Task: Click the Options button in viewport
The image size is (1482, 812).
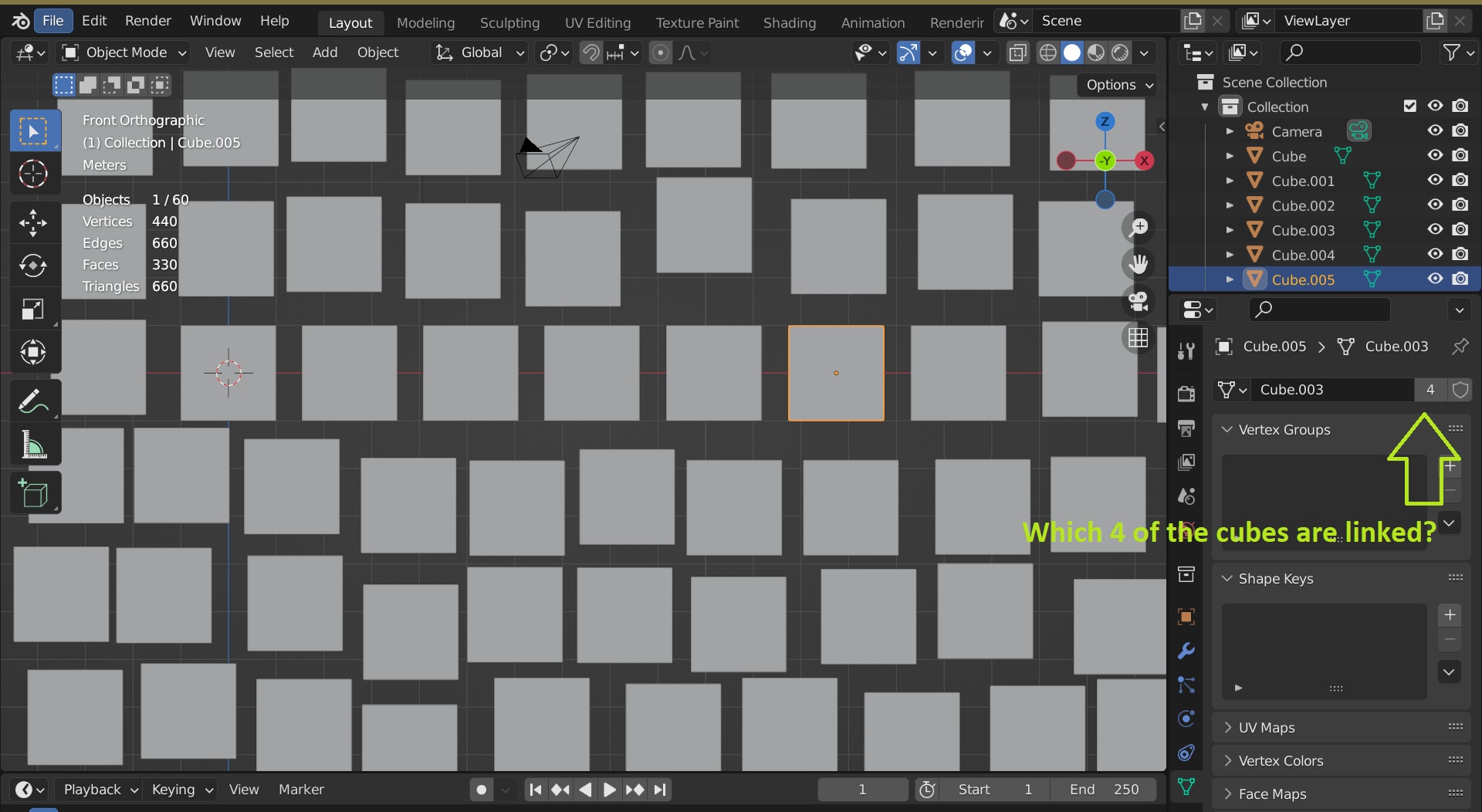Action: 1119,85
